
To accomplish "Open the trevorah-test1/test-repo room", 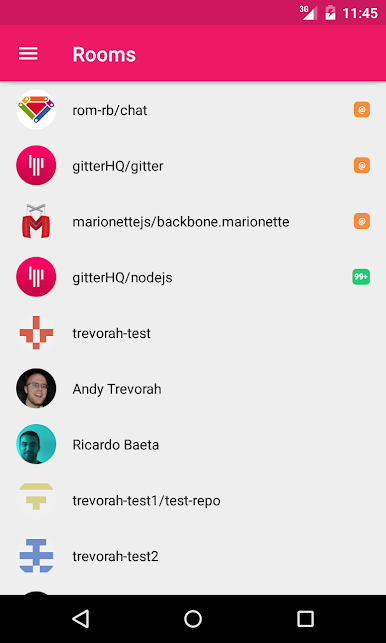I will 193,500.
